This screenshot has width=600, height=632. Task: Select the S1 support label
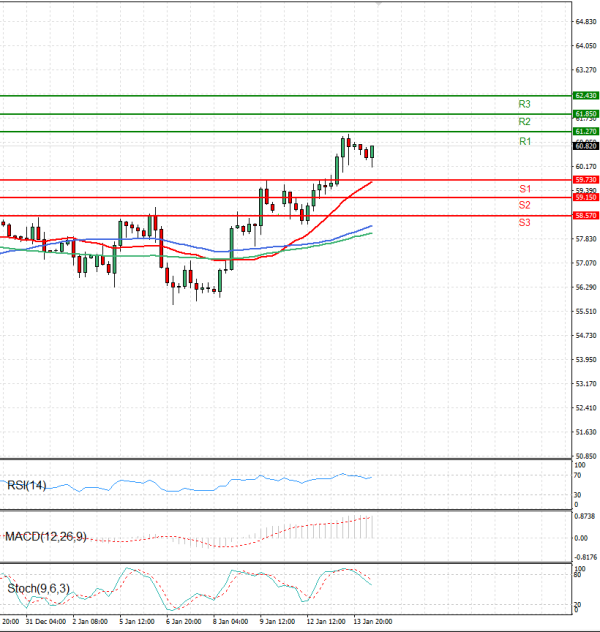[524, 189]
